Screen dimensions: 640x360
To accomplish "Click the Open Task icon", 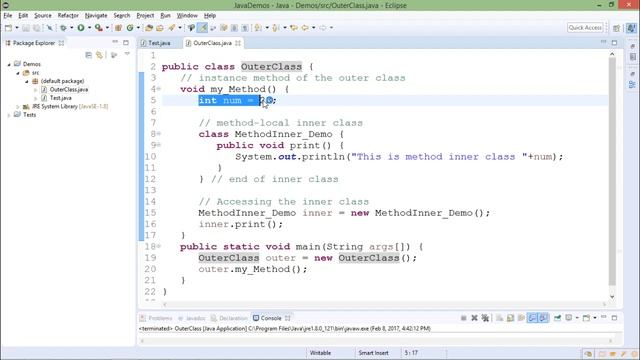I will point(160,28).
